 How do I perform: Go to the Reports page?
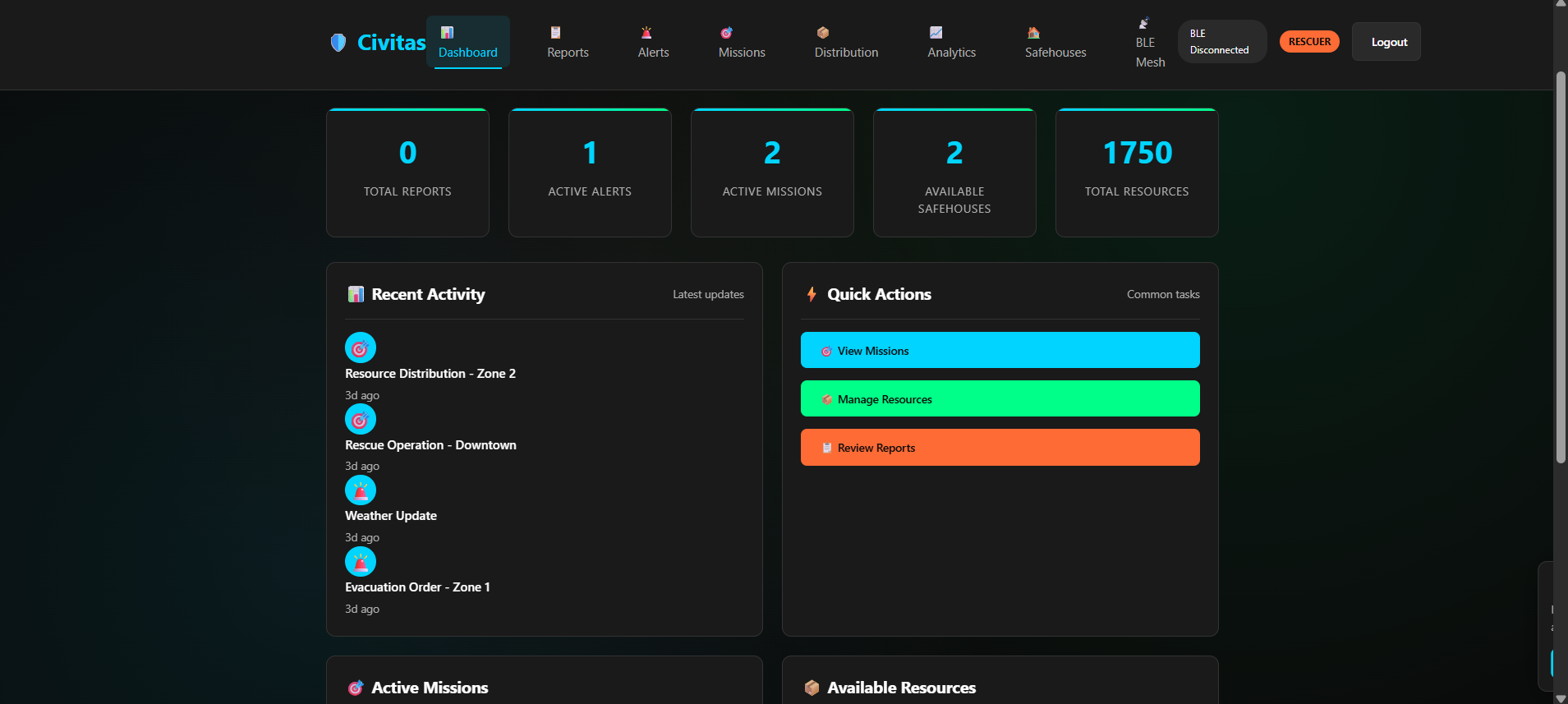point(568,42)
